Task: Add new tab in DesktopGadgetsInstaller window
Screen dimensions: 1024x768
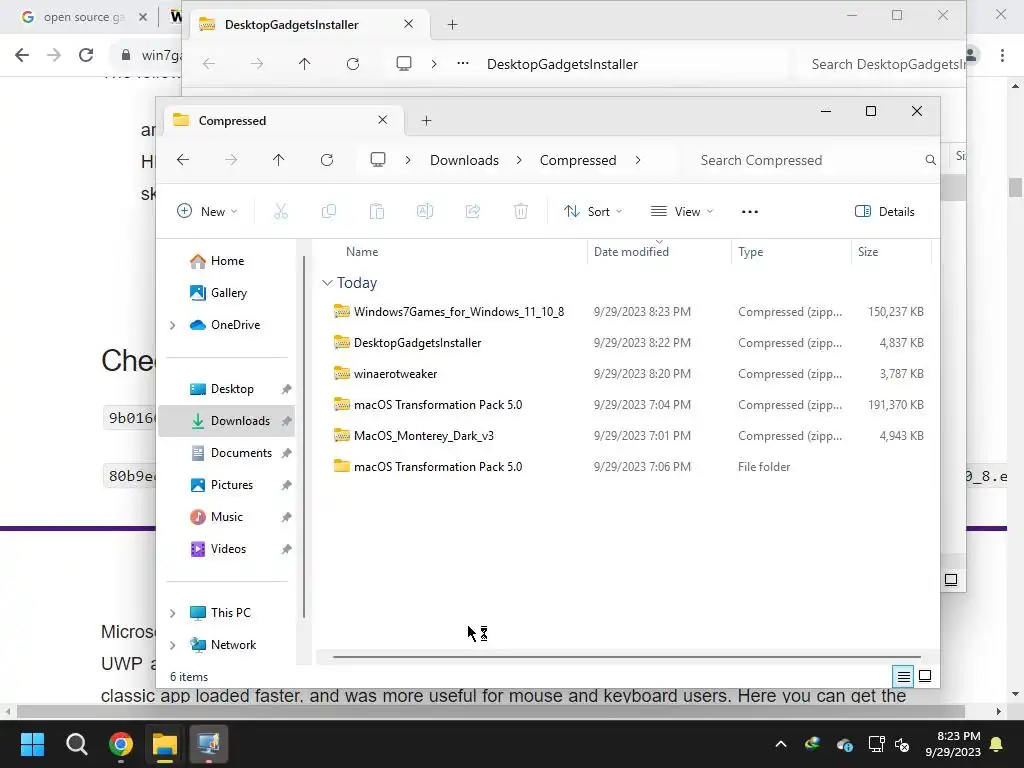Action: [452, 25]
